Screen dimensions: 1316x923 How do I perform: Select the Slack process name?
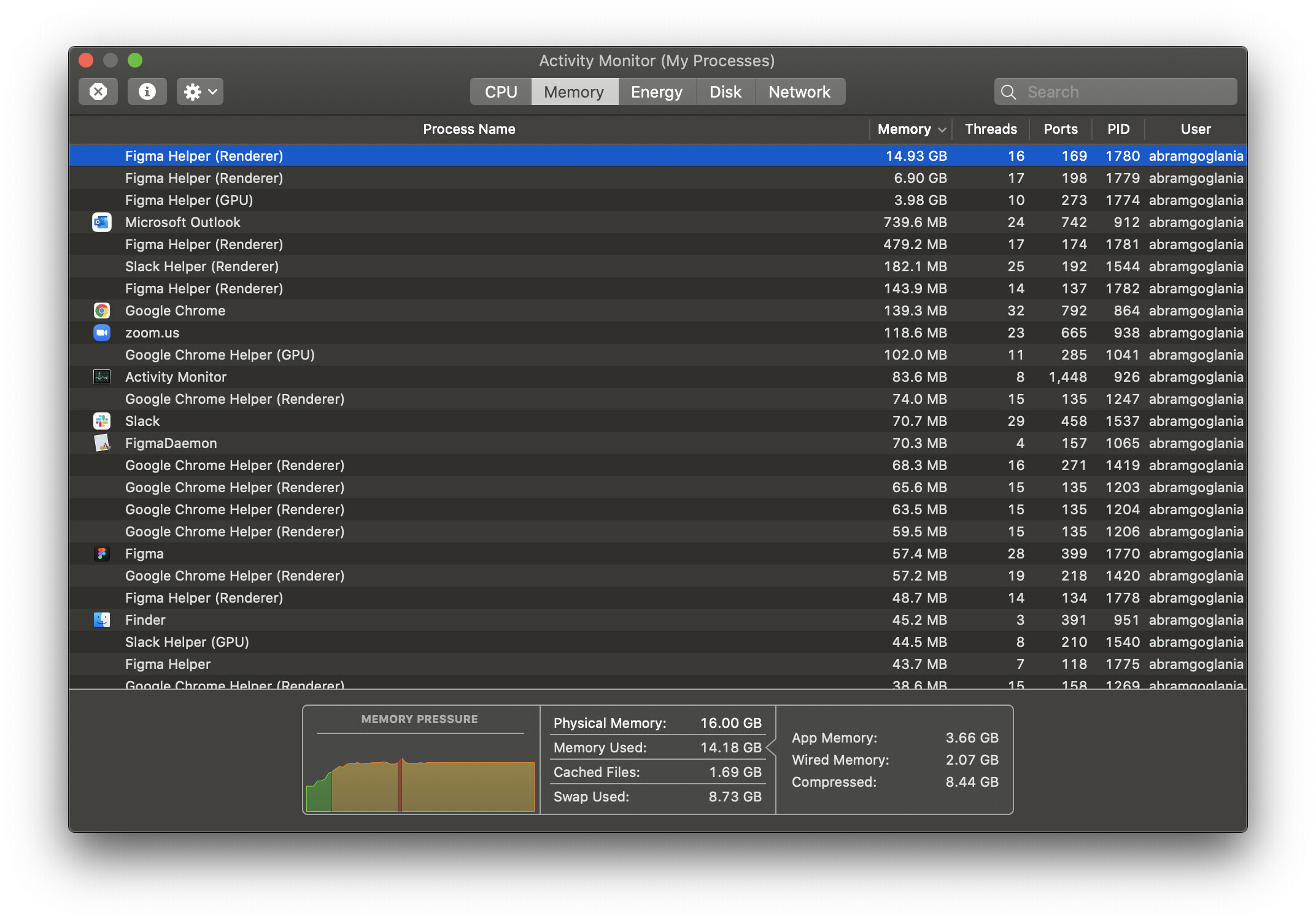[142, 421]
